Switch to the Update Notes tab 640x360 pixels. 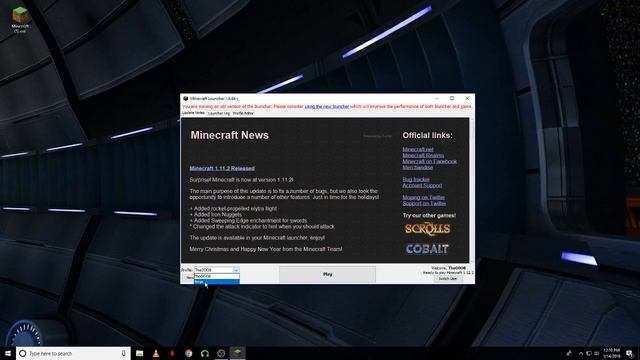pos(193,113)
